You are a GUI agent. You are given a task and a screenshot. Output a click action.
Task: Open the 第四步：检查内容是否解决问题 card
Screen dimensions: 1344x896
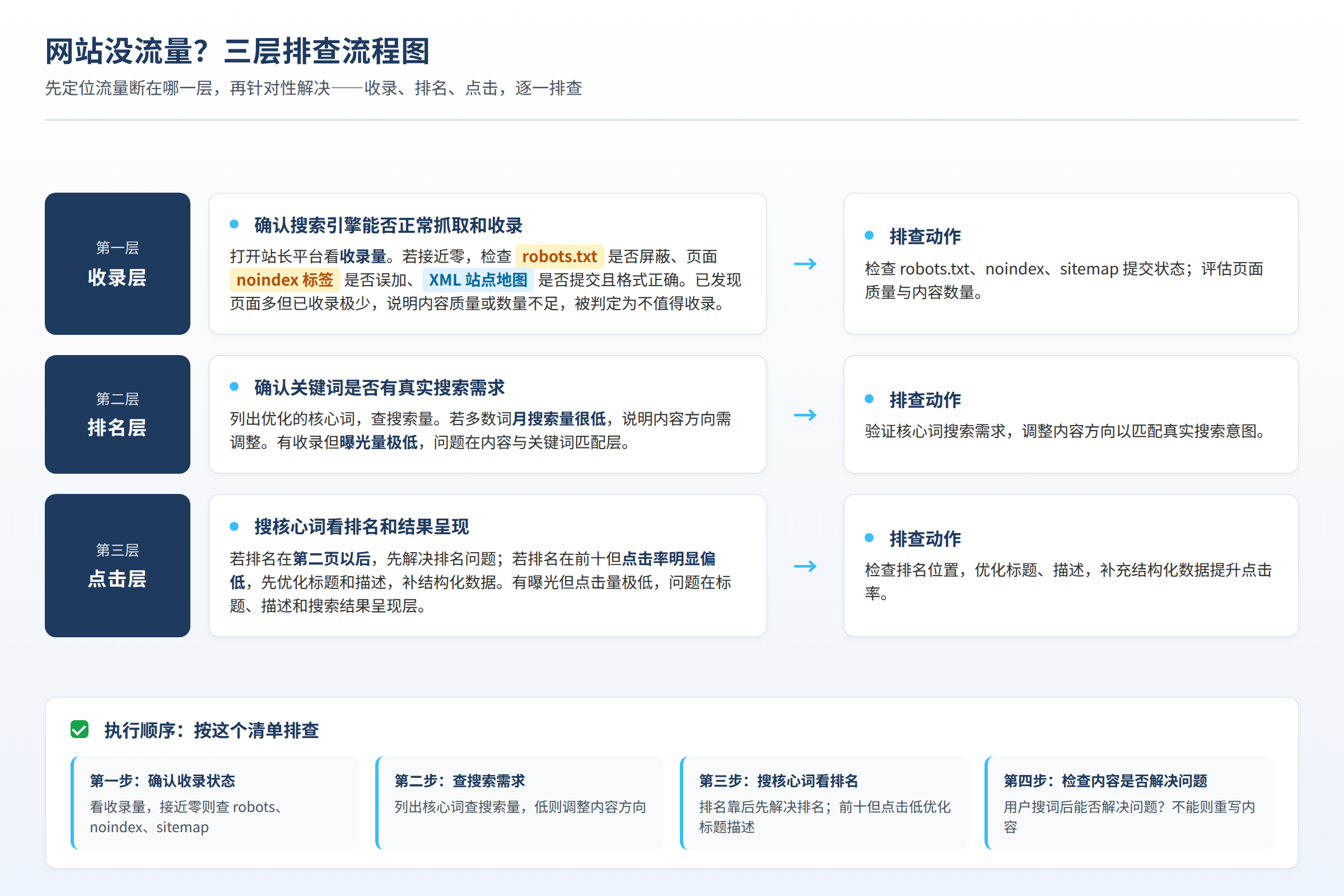[x=1129, y=803]
